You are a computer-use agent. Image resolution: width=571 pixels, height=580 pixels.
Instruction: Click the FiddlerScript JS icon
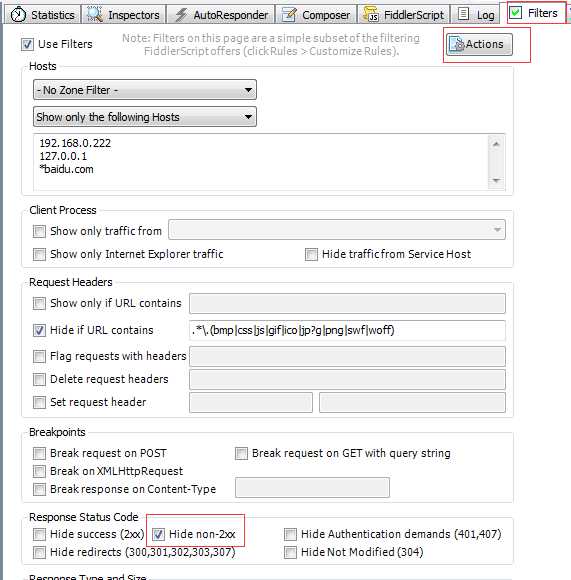coord(371,14)
